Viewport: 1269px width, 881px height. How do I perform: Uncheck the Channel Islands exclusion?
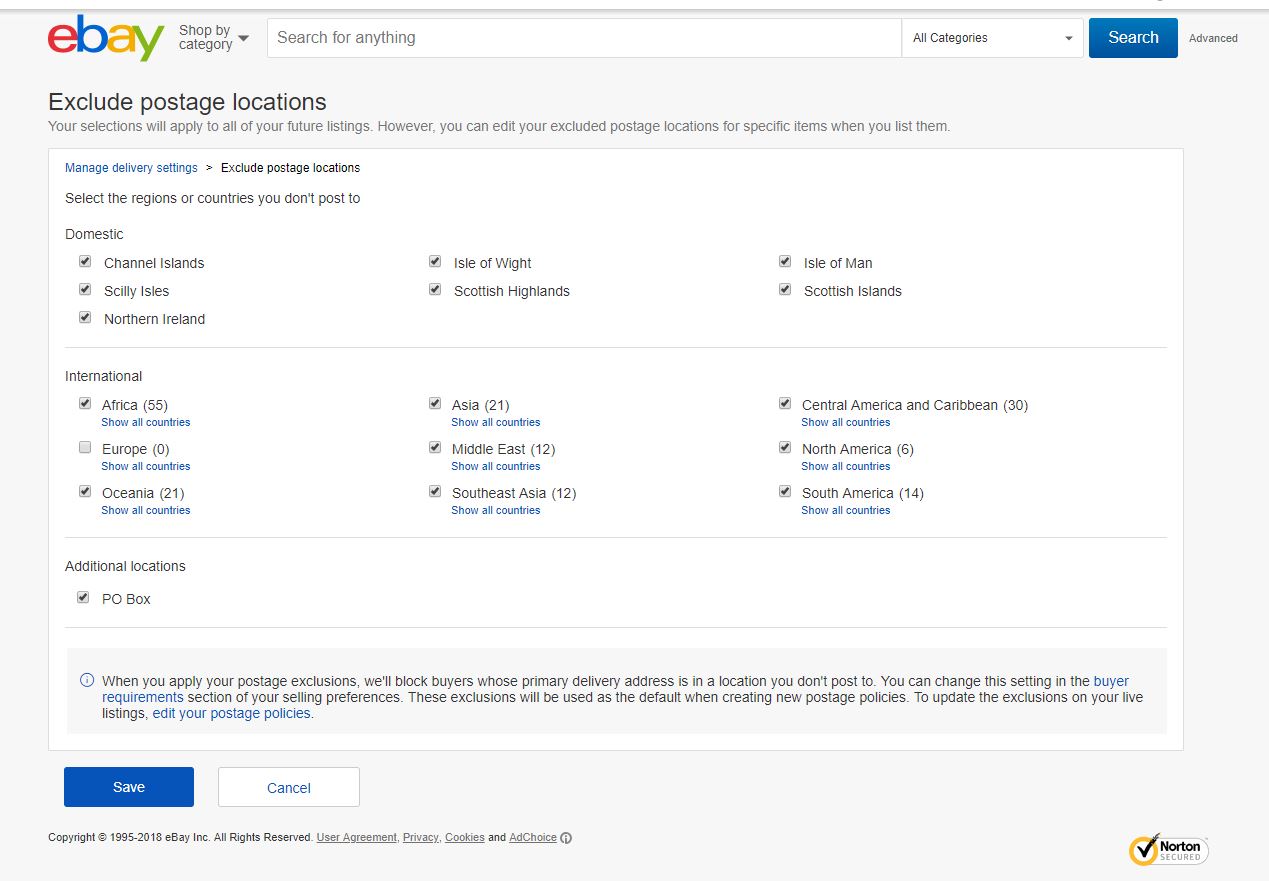click(x=85, y=261)
